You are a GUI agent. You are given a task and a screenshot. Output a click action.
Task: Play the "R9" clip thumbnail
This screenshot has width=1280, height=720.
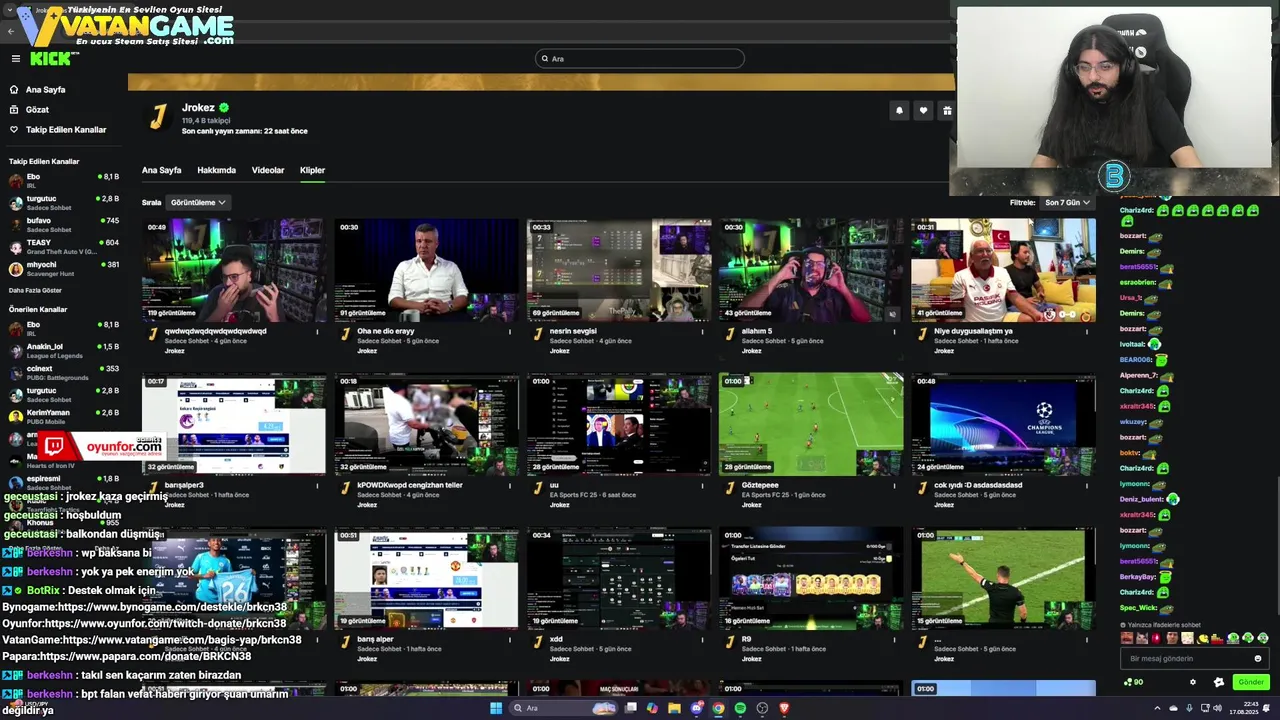810,578
